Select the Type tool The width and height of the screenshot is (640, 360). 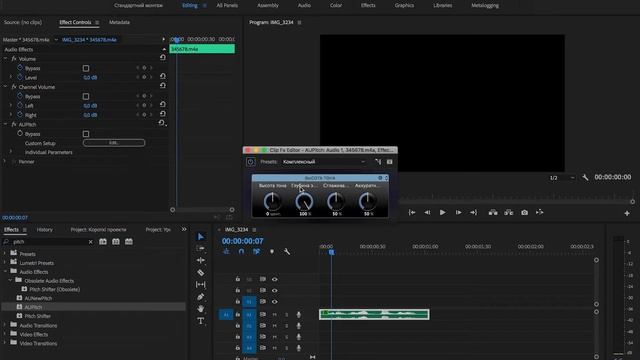(x=200, y=321)
